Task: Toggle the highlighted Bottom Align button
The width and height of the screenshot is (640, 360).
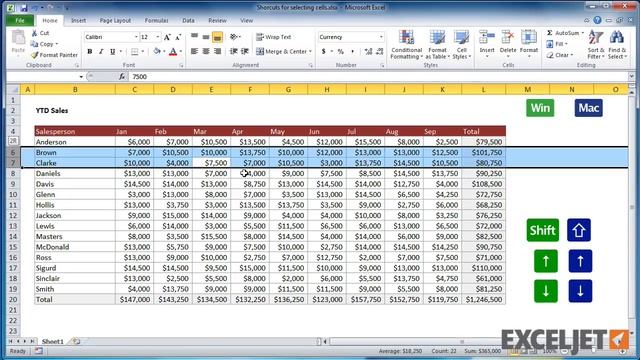Action: coord(218,37)
